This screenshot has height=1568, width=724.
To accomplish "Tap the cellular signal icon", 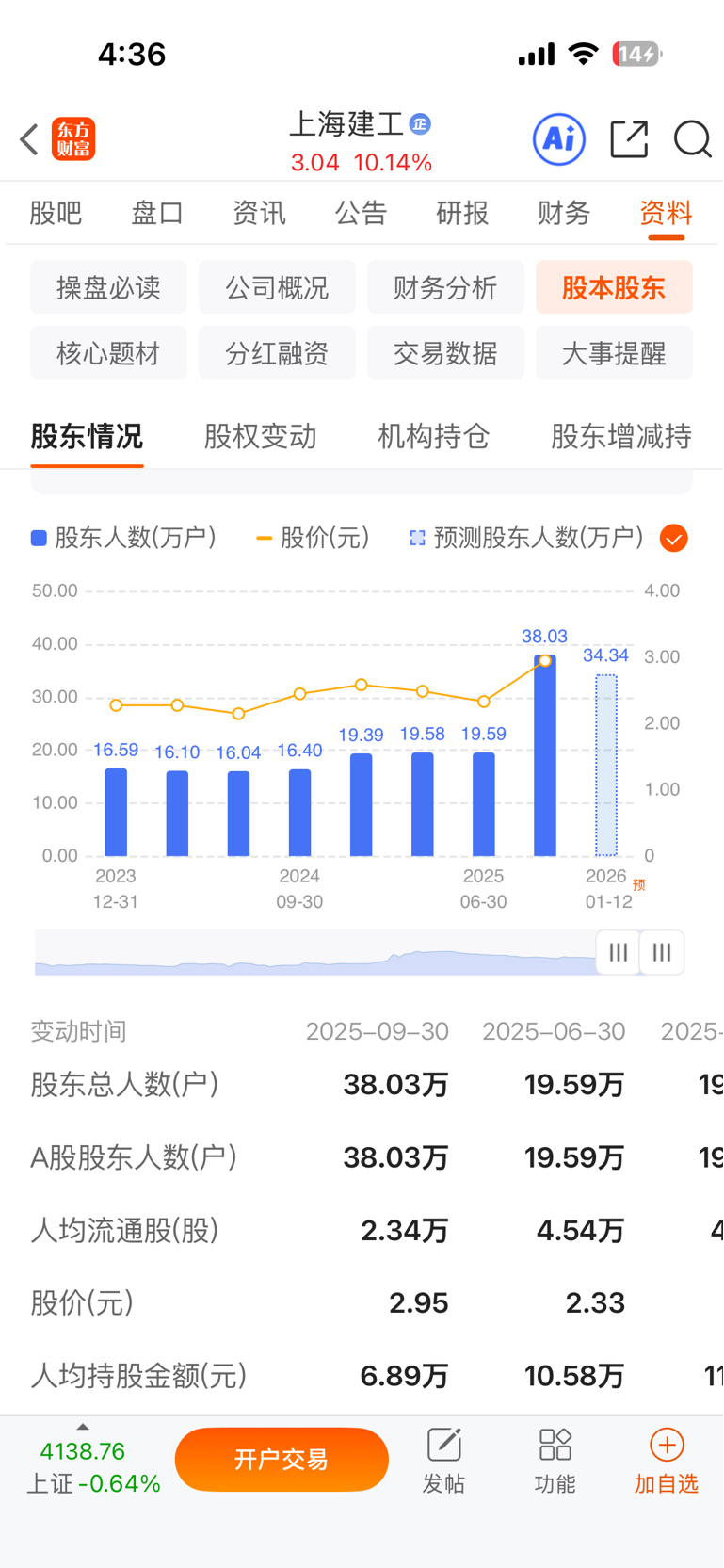I will coord(537,55).
